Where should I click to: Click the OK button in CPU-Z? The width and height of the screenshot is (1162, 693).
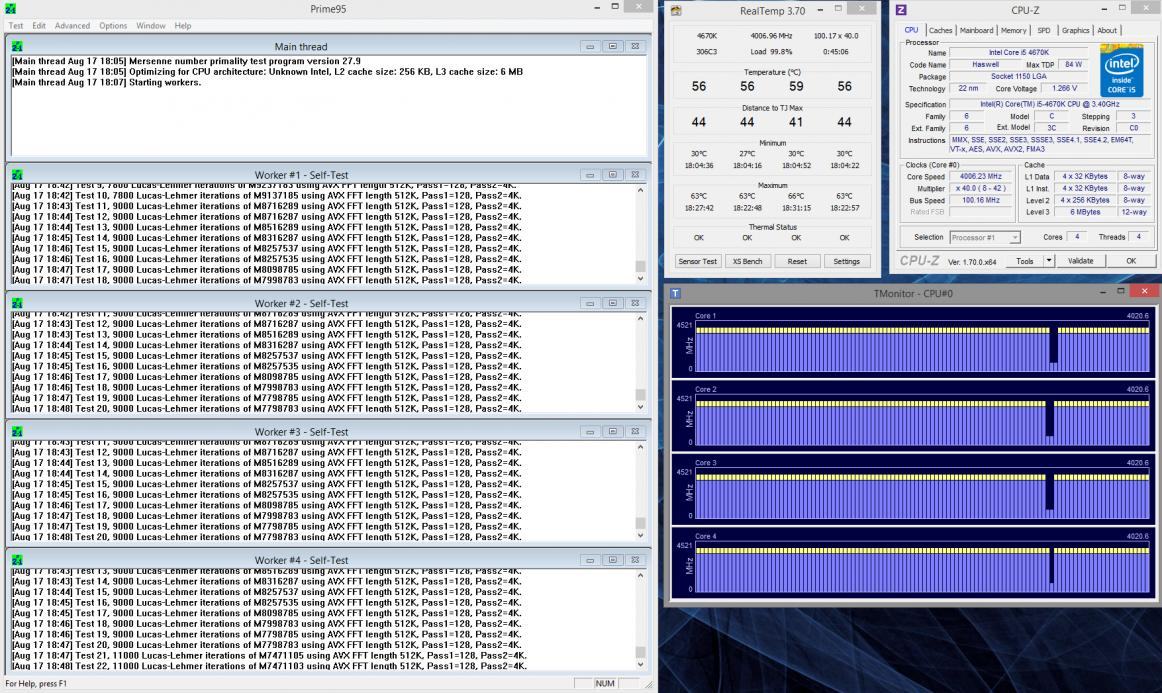[1131, 261]
